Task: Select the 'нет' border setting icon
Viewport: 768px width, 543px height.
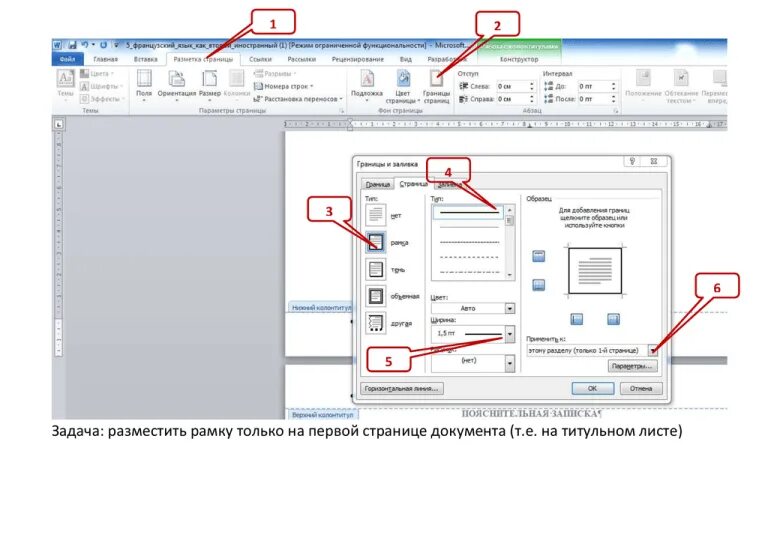Action: tap(376, 214)
